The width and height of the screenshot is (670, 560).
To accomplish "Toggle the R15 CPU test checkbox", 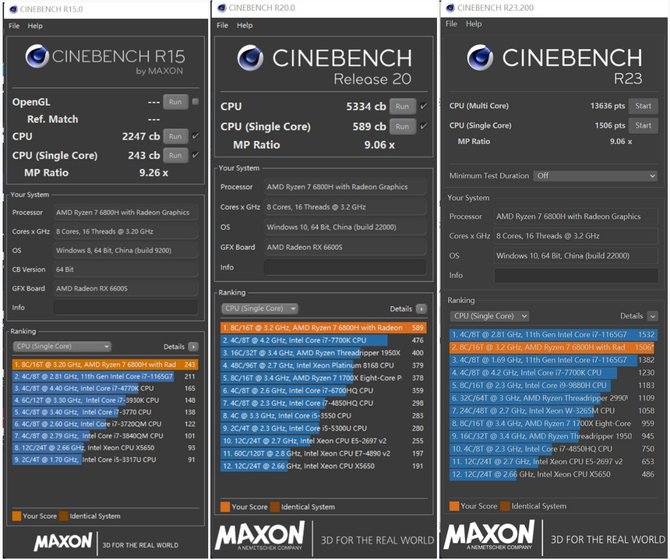I will pyautogui.click(x=195, y=136).
